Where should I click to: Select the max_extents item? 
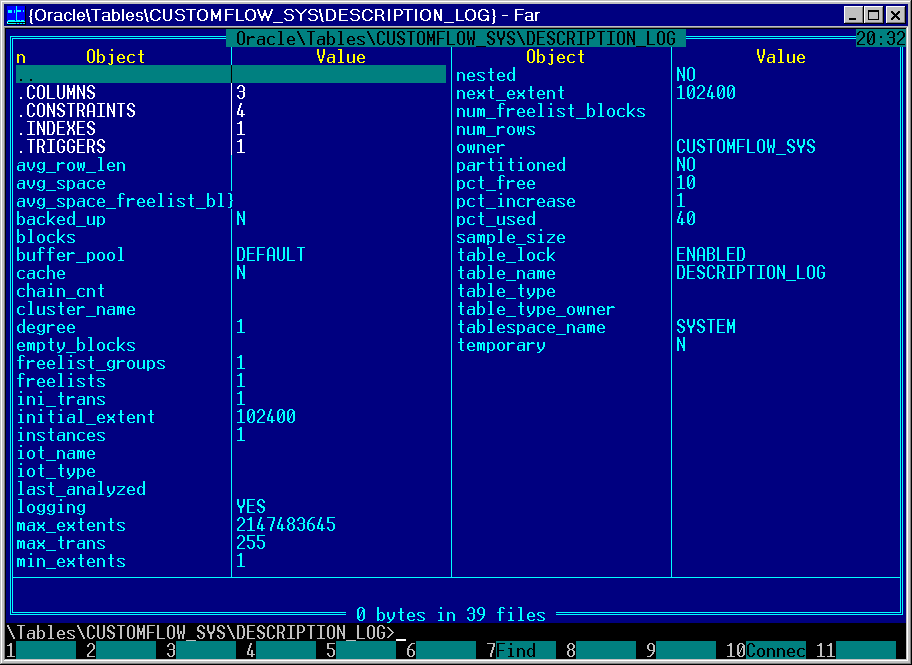[71, 525]
